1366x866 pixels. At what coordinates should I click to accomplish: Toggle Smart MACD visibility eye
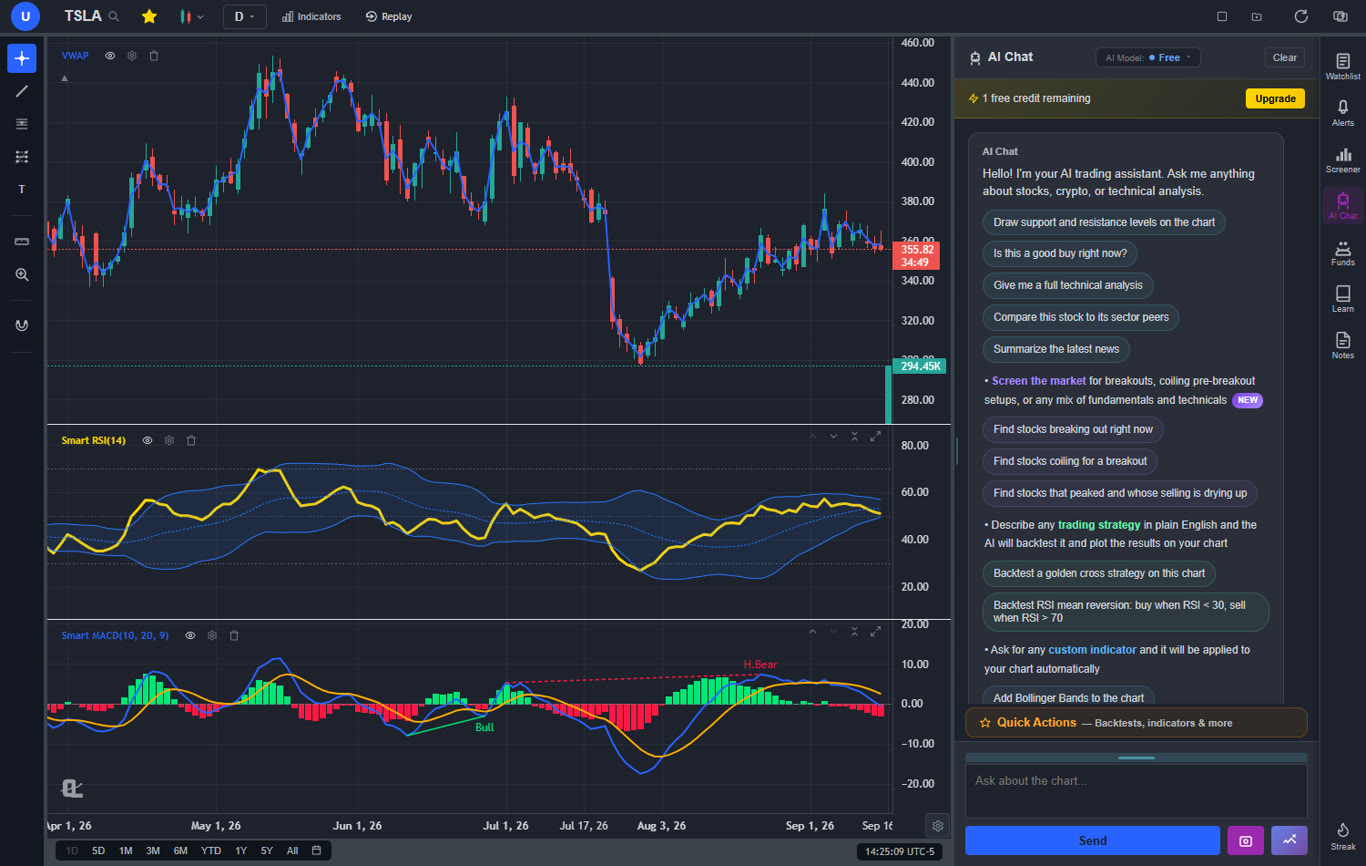[190, 635]
